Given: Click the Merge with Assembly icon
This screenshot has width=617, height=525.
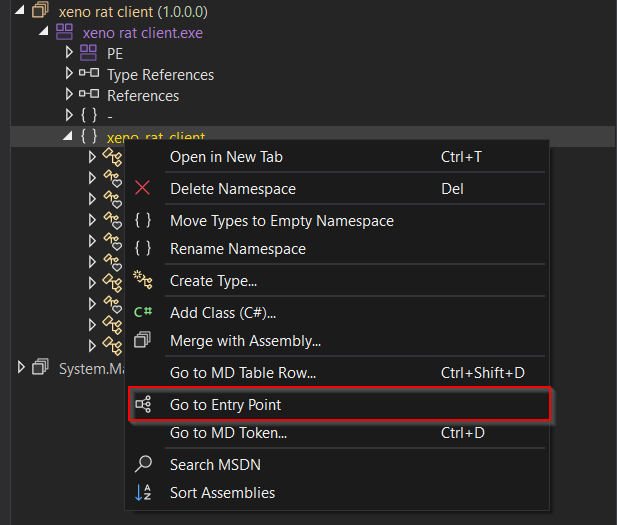Looking at the screenshot, I should (143, 341).
